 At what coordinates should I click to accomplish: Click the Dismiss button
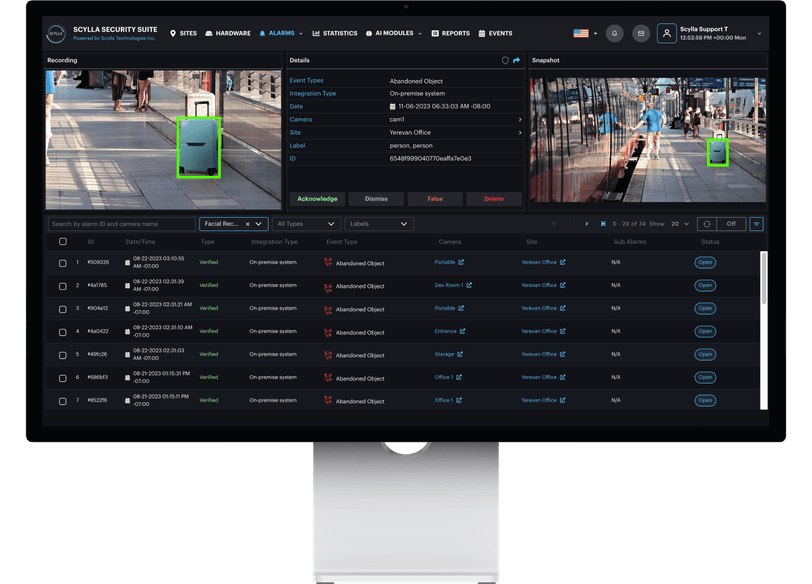[376, 199]
